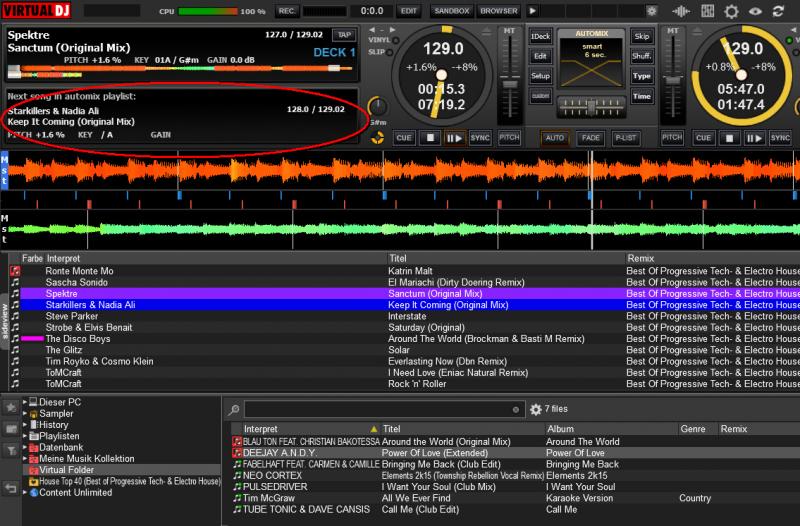The image size is (800, 526).
Task: Toggle SYNC on deck 2
Action: click(780, 138)
